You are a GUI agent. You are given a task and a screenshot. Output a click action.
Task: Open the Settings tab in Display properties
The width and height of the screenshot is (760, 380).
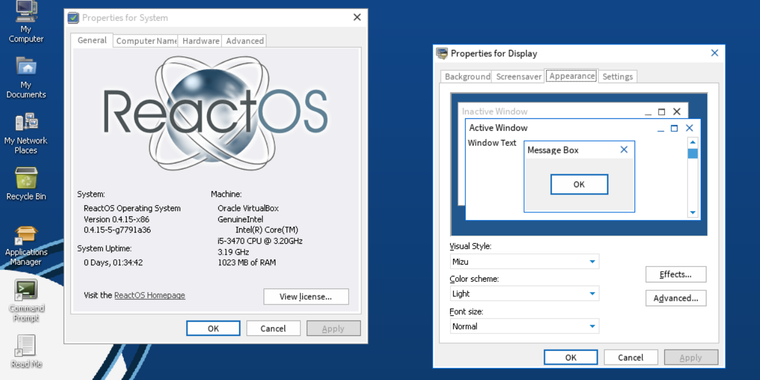(x=618, y=77)
